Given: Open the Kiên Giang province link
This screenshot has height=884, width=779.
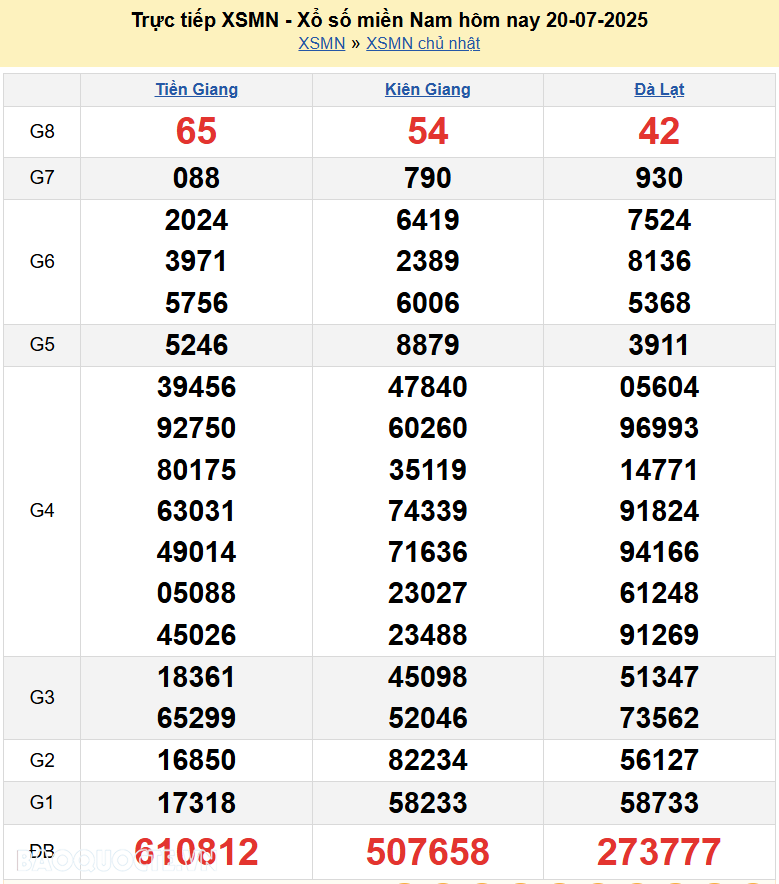Looking at the screenshot, I should click(427, 89).
